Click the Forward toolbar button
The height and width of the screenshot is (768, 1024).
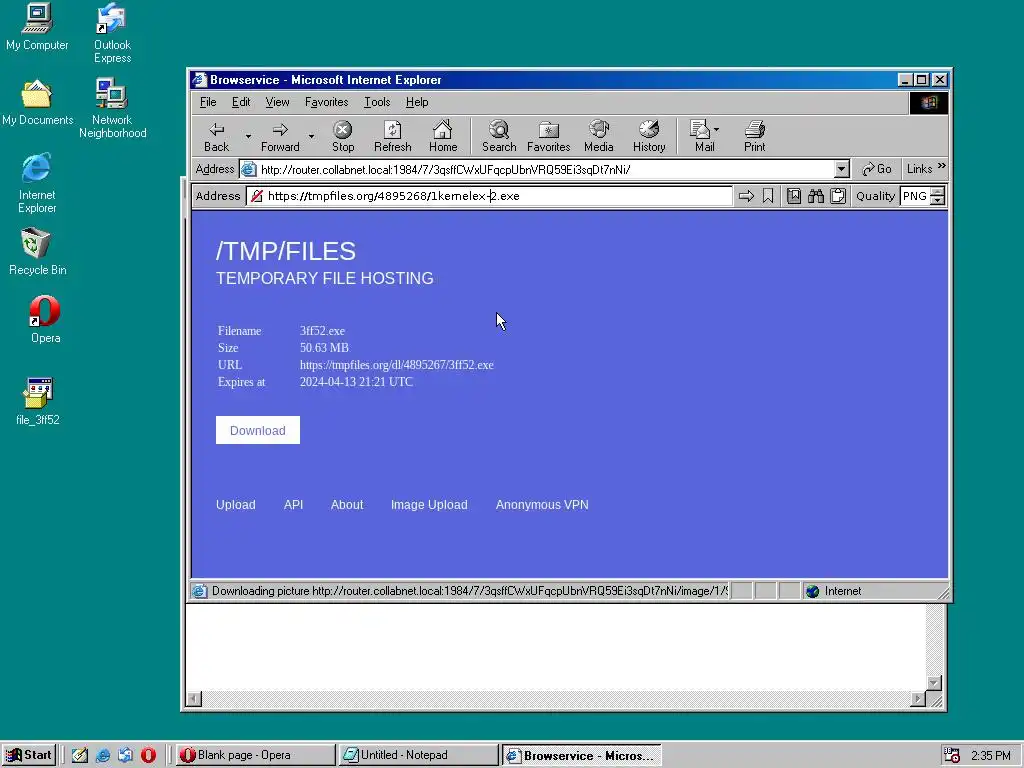[x=280, y=136]
